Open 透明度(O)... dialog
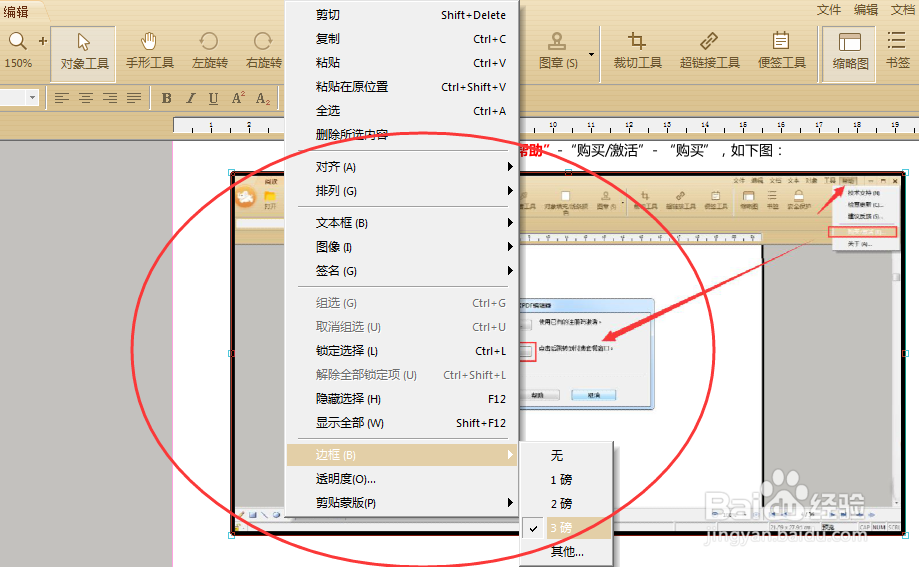 pyautogui.click(x=401, y=479)
